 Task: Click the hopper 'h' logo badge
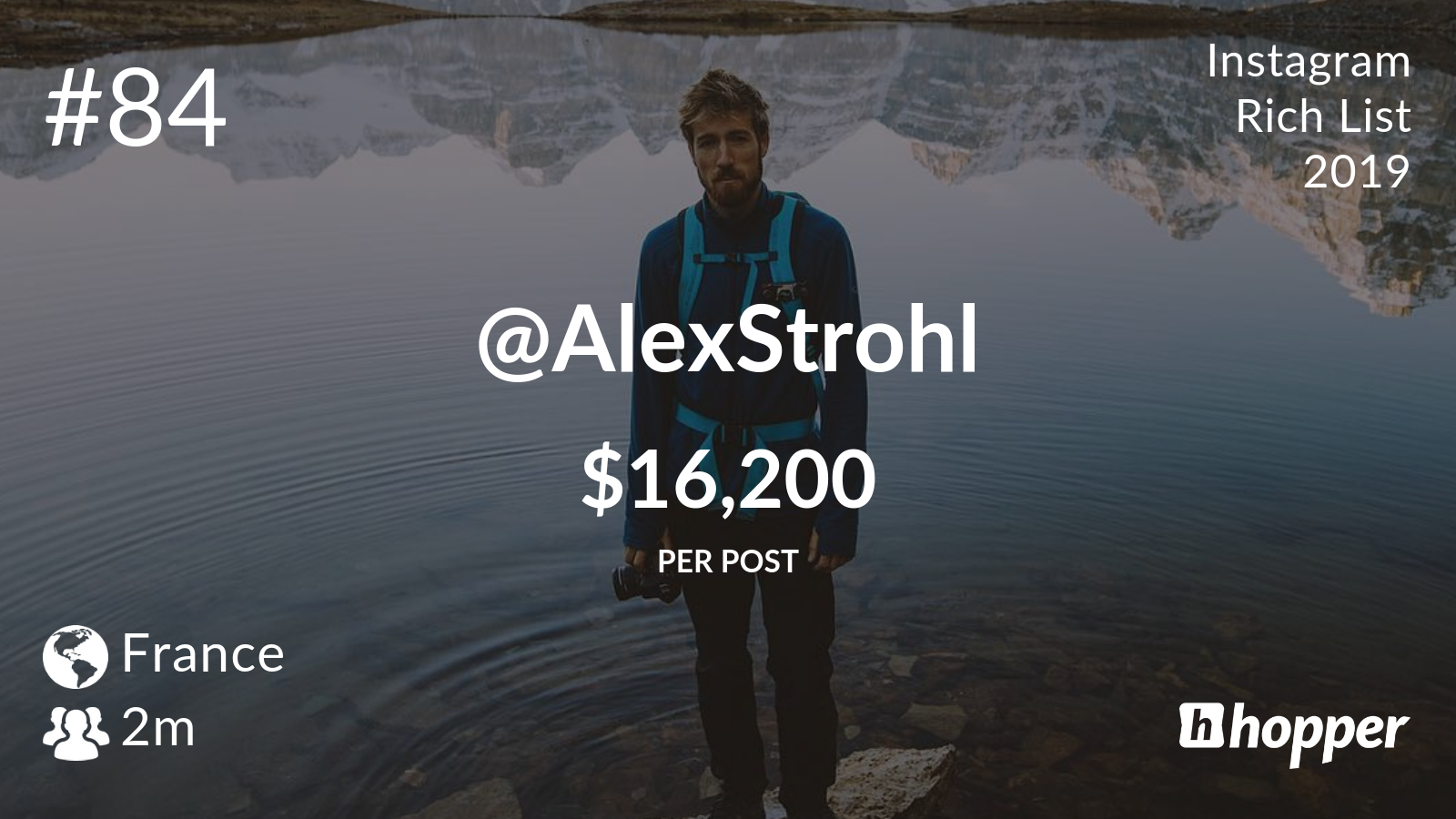coord(1199,725)
